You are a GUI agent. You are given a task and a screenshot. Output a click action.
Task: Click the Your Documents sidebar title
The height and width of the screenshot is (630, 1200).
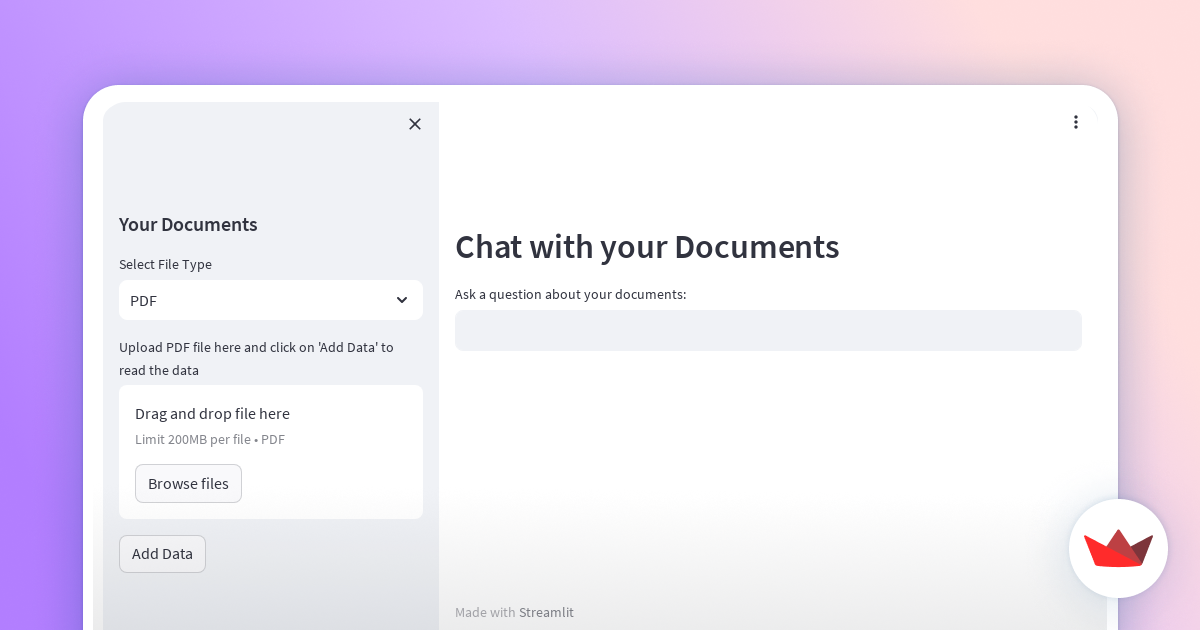(x=188, y=224)
